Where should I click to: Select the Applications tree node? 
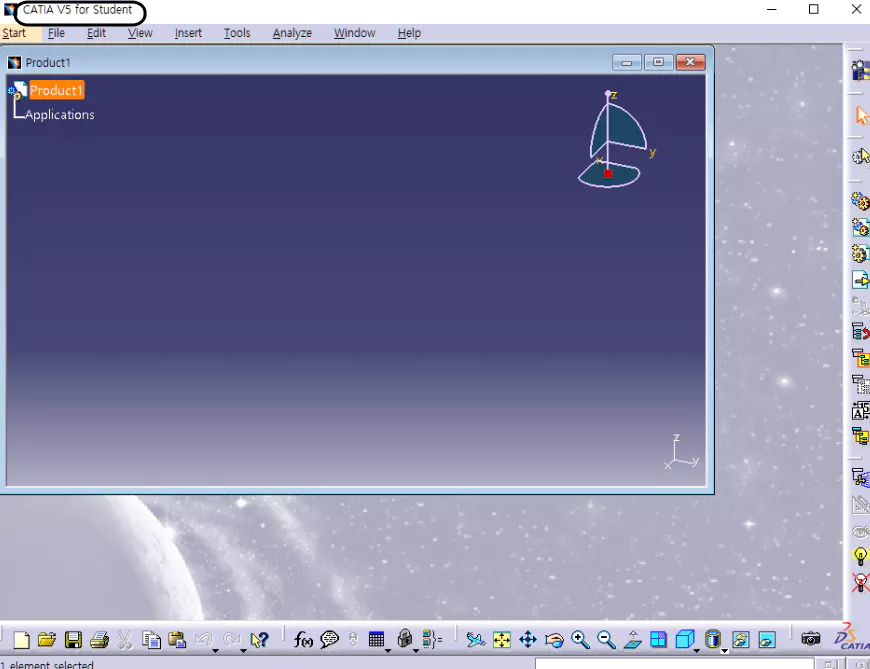(x=59, y=115)
